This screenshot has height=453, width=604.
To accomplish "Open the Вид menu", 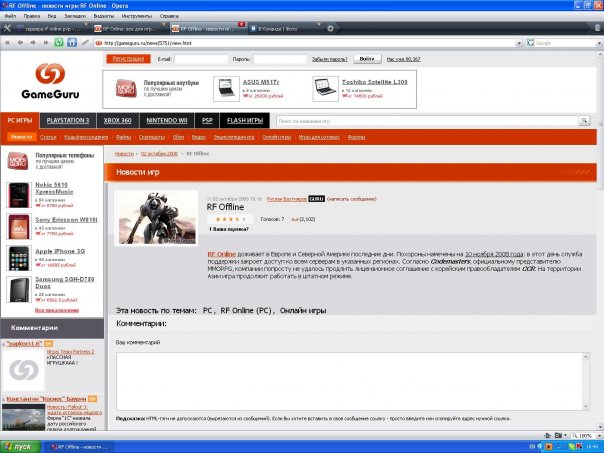I will [x=52, y=16].
